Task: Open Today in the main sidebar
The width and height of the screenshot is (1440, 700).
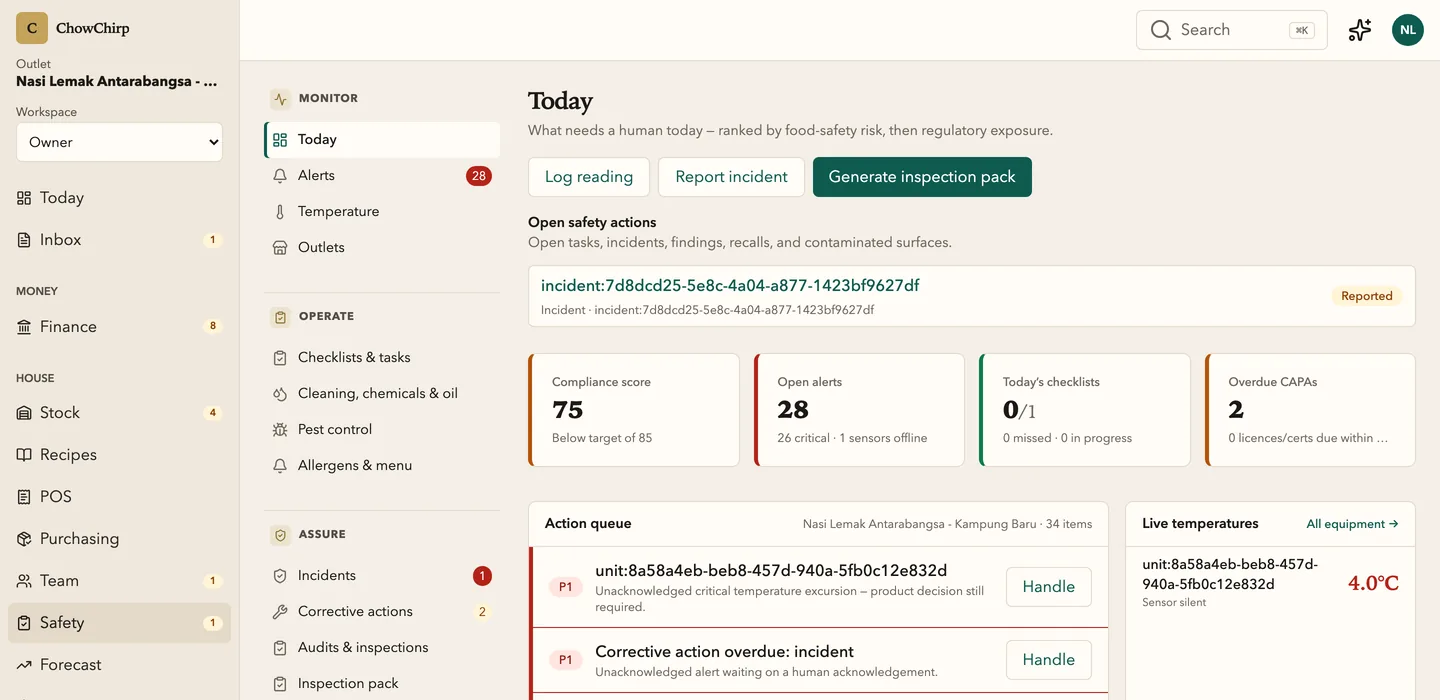Action: (x=119, y=198)
